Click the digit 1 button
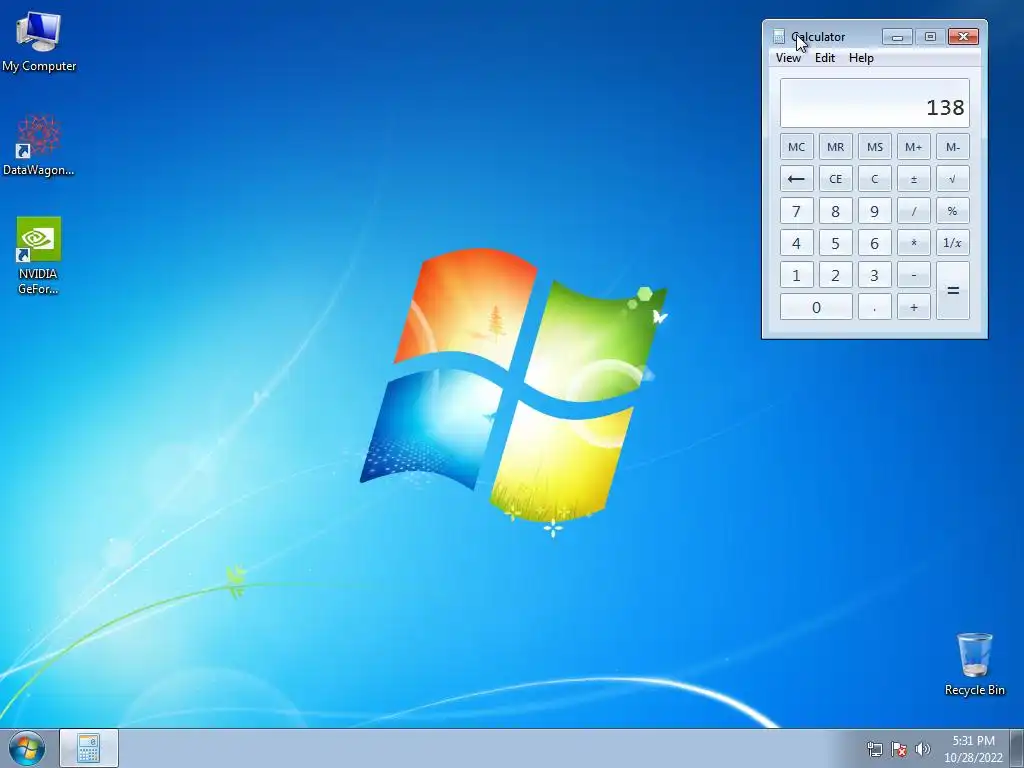The image size is (1024, 768). pos(796,275)
